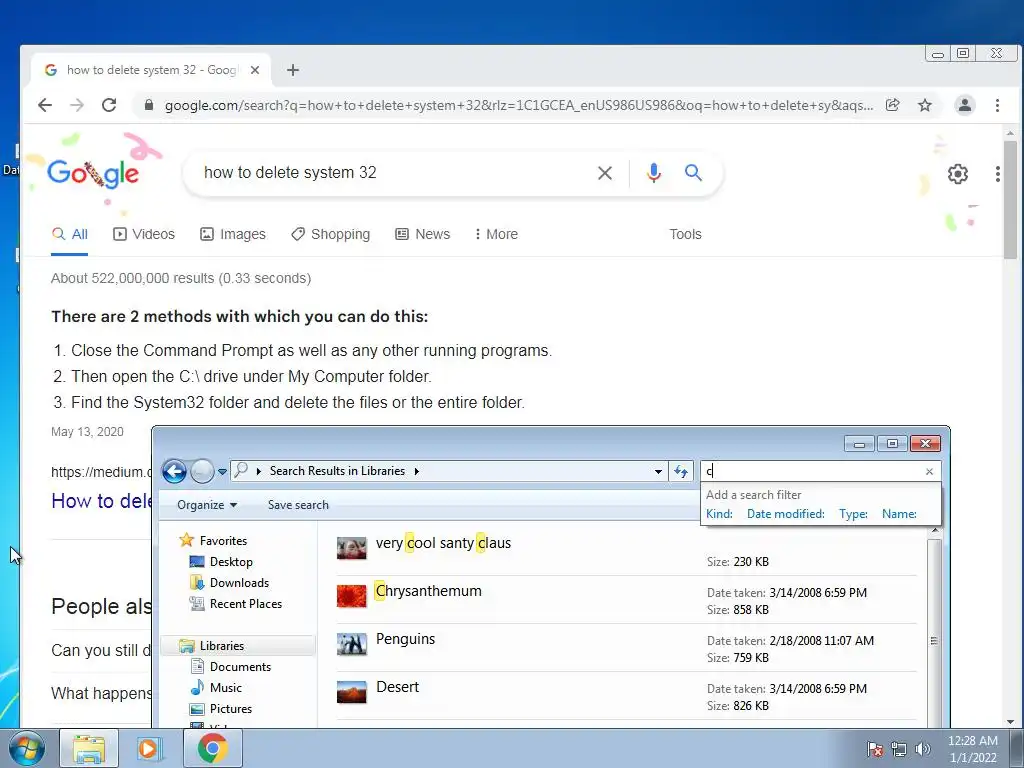Add the Name: search filter
1024x768 pixels.
899,514
